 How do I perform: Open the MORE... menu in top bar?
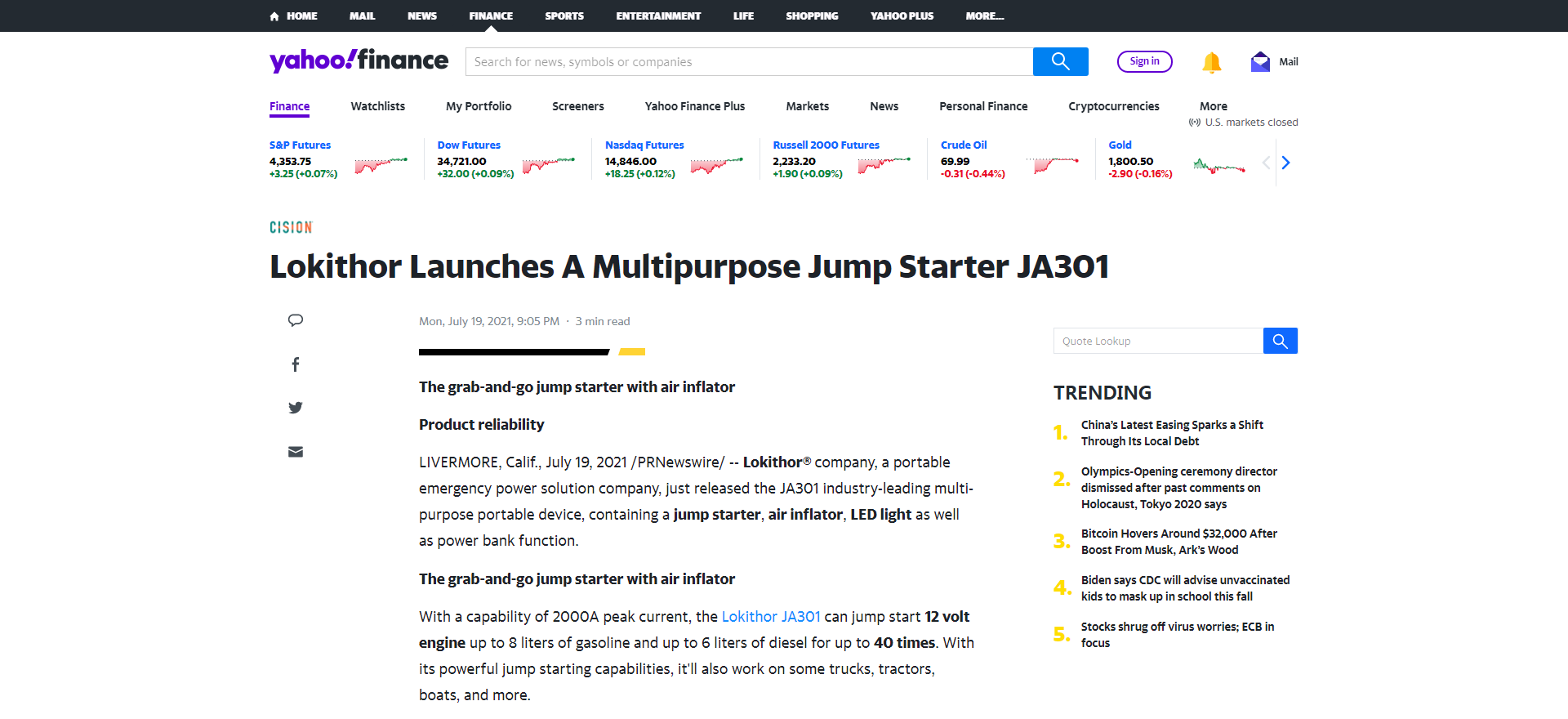[984, 16]
